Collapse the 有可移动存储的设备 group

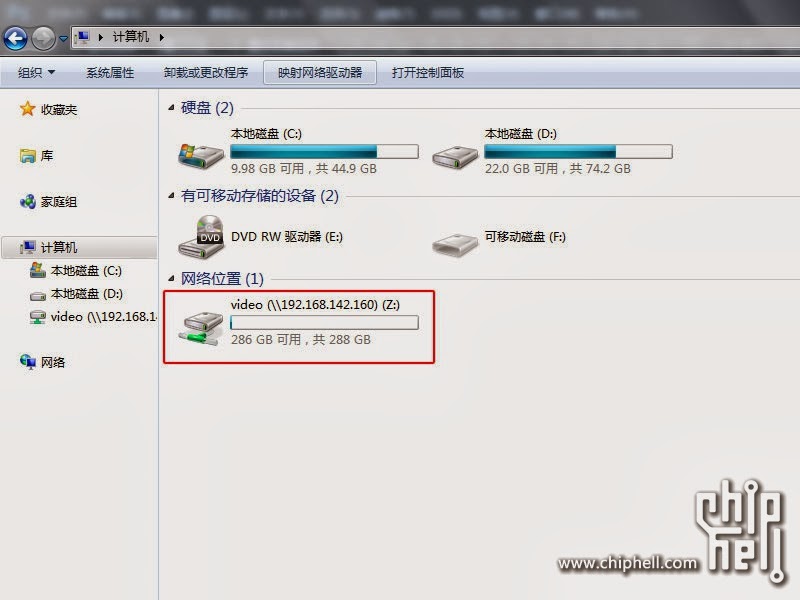(x=171, y=195)
